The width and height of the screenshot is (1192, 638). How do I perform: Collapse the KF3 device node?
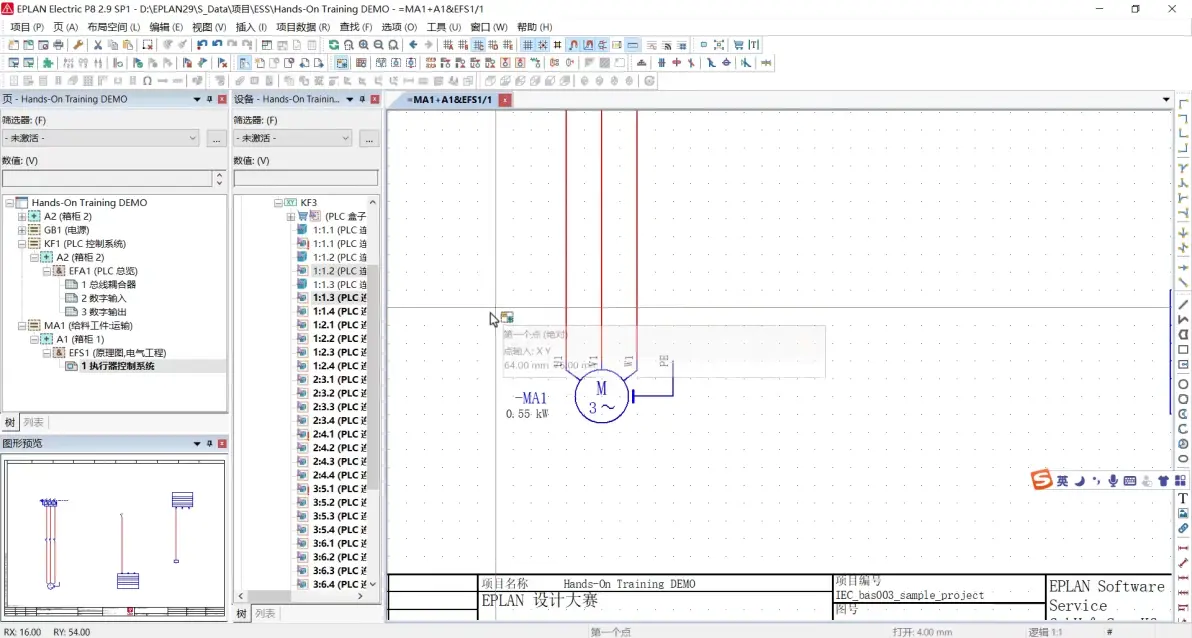click(x=278, y=202)
